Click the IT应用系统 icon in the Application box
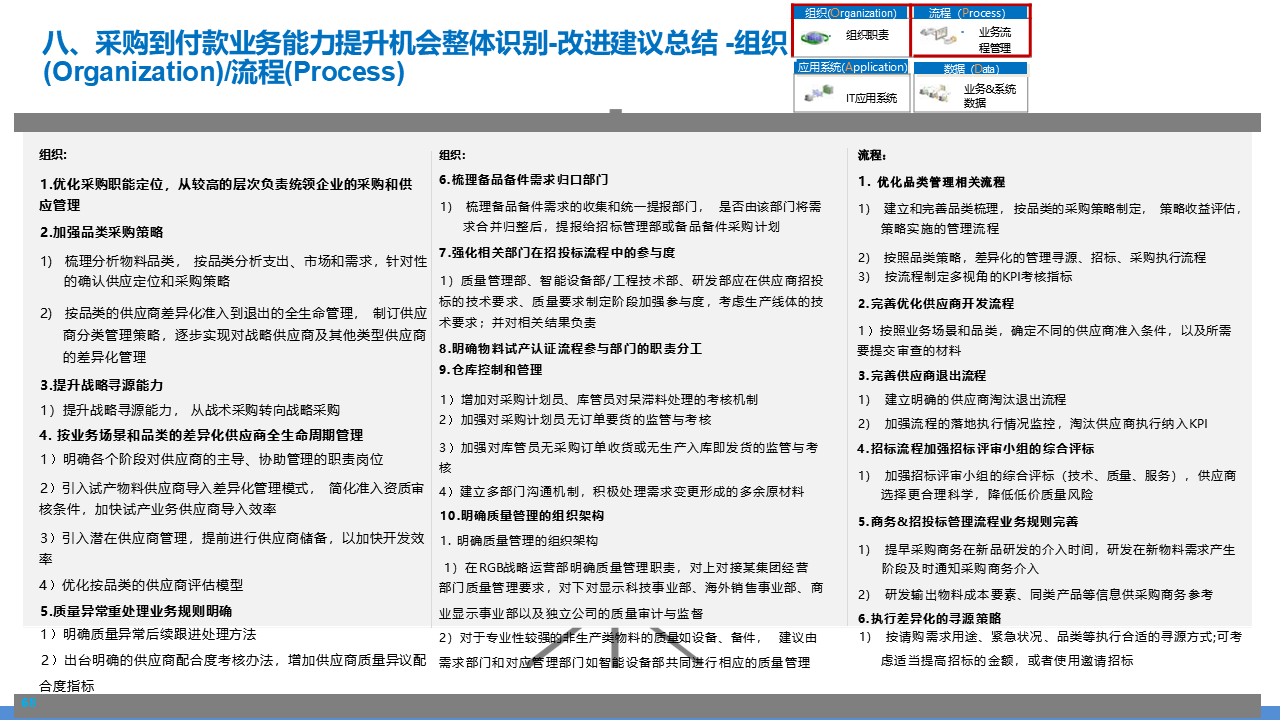Image resolution: width=1280 pixels, height=720 pixels. pos(817,94)
